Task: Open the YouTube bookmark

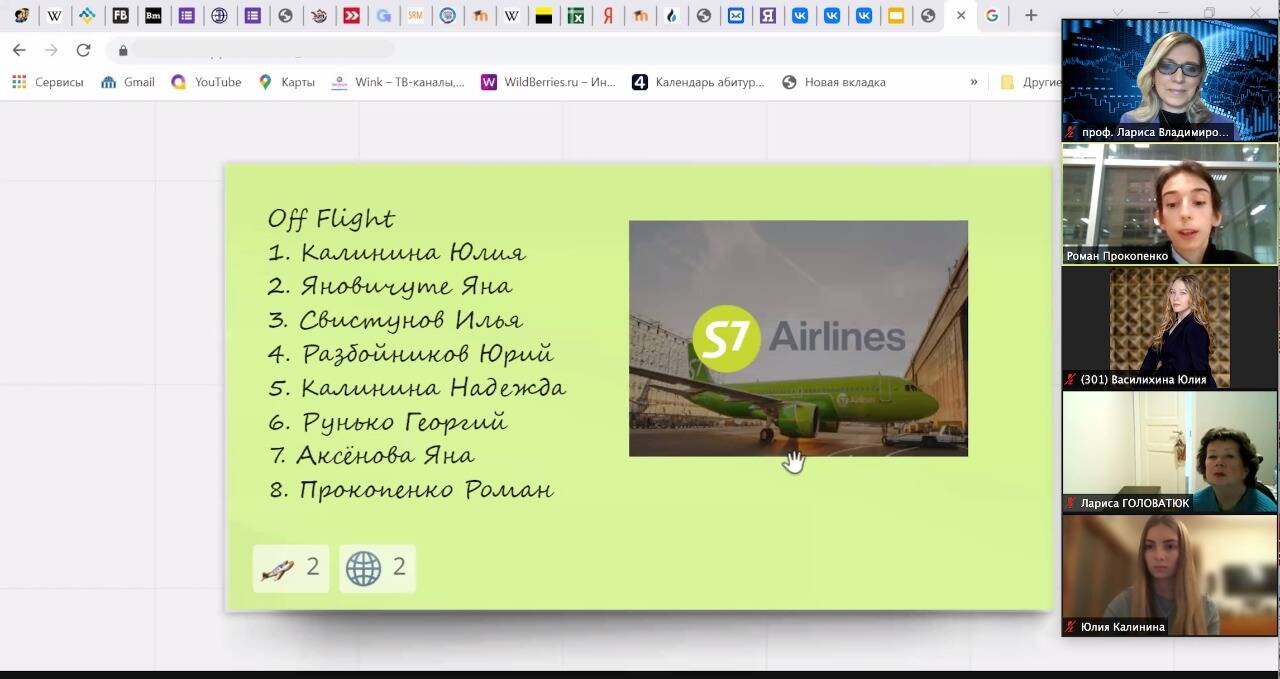Action: pos(207,82)
